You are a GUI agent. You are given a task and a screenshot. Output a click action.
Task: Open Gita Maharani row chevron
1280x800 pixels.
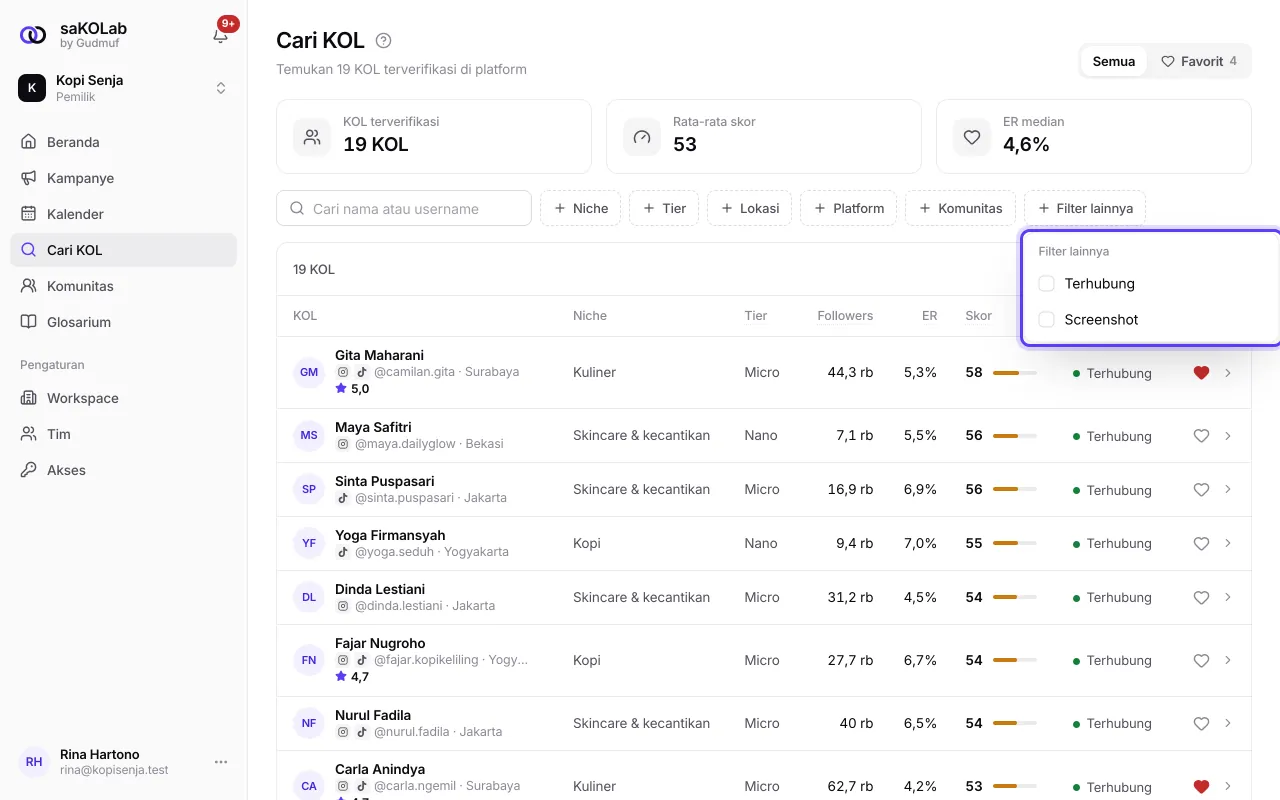[x=1228, y=373]
